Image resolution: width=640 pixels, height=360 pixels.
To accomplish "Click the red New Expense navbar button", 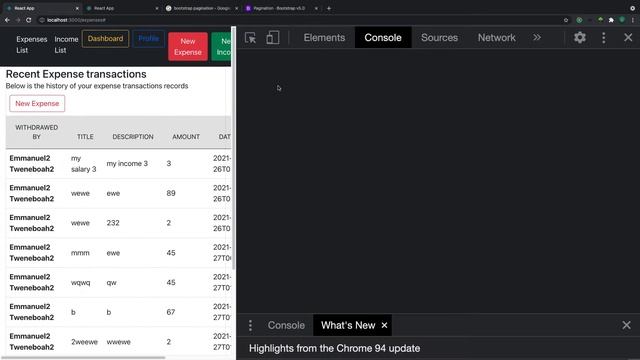I will pos(188,47).
